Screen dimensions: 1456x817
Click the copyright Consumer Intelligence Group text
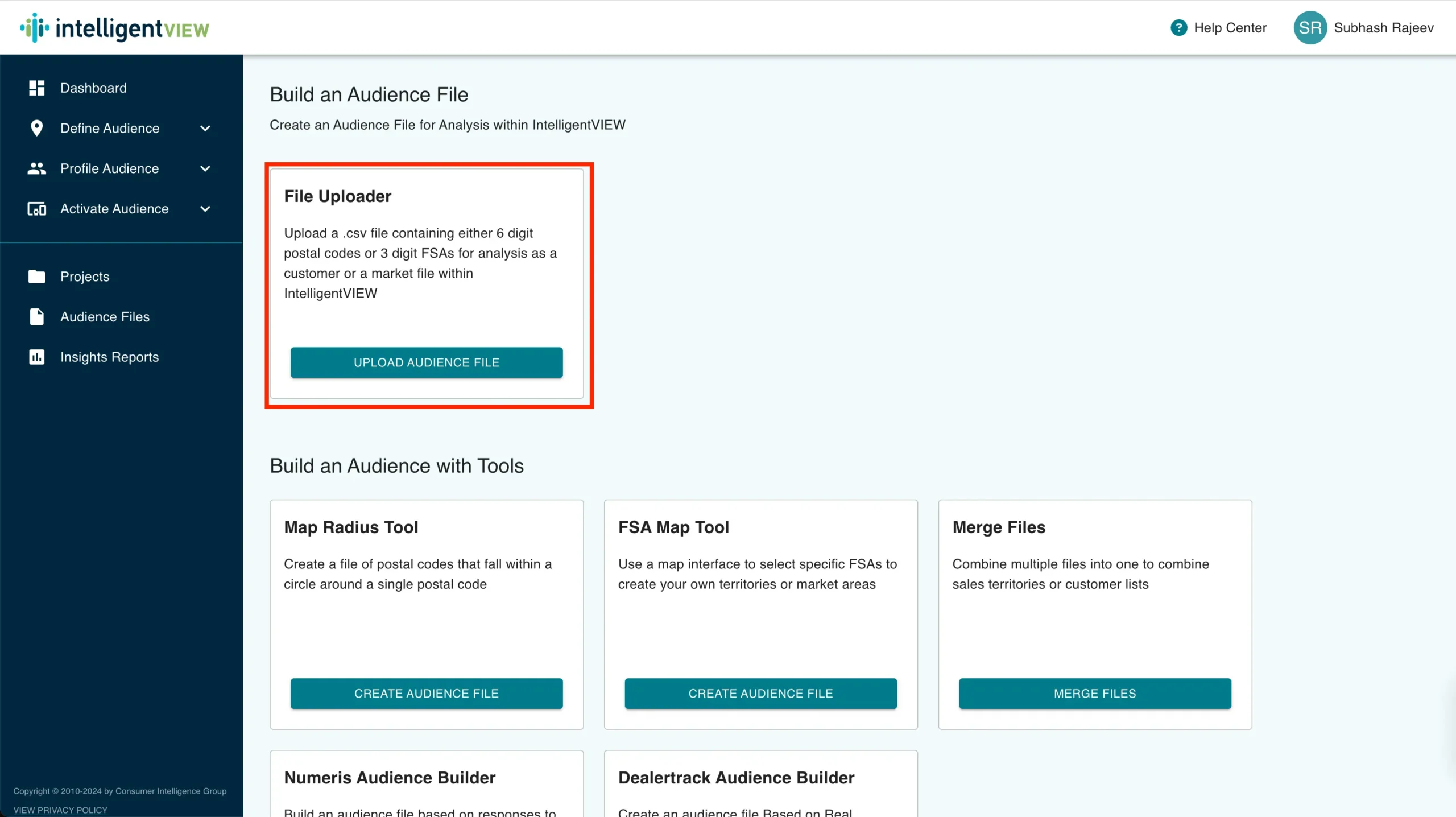[x=120, y=791]
